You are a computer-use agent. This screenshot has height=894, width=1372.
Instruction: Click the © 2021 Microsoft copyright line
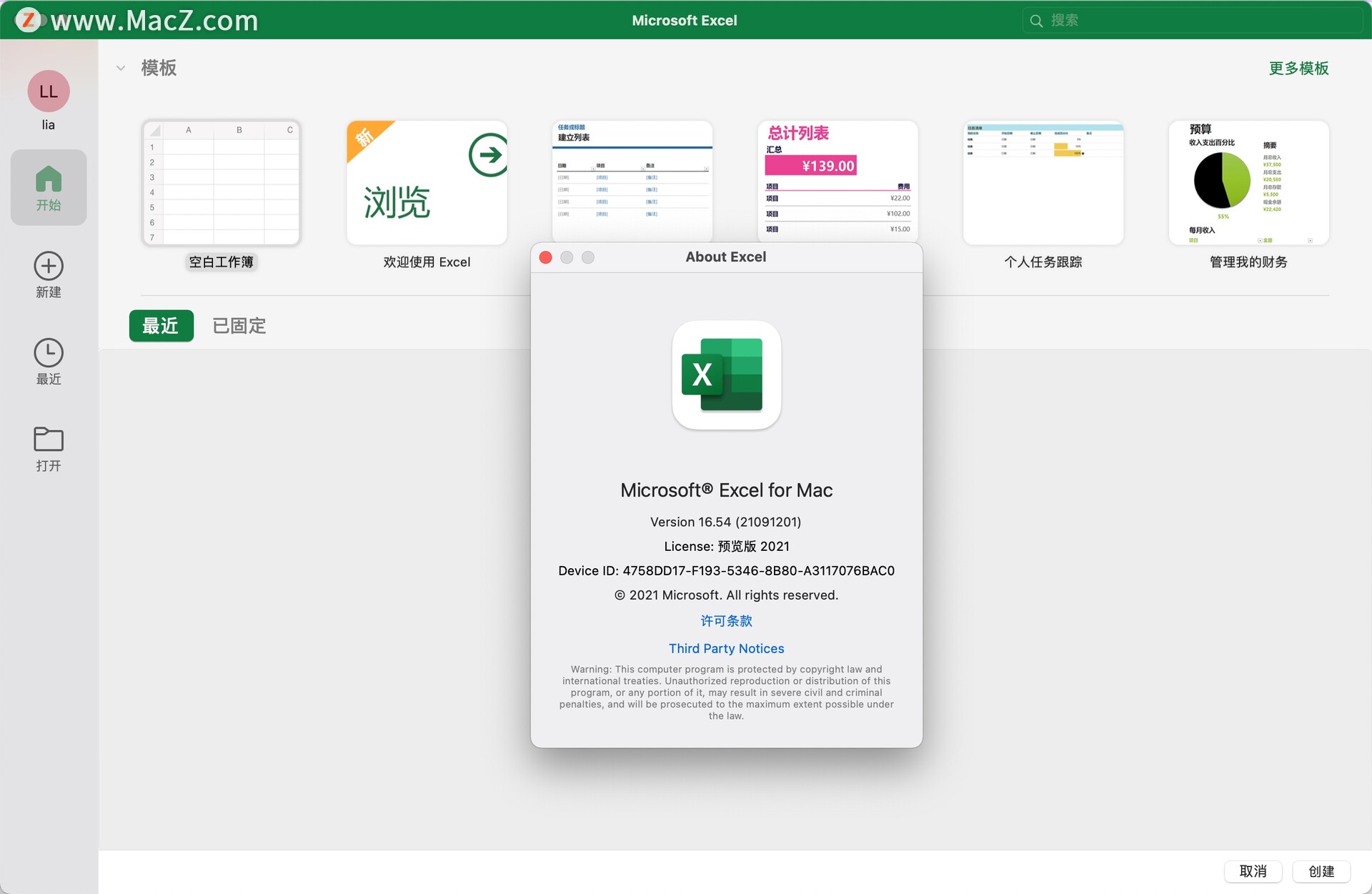click(x=726, y=595)
